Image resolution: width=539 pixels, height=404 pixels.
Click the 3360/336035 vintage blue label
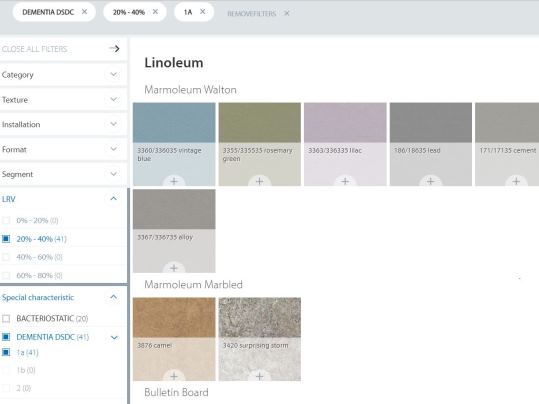click(x=169, y=154)
